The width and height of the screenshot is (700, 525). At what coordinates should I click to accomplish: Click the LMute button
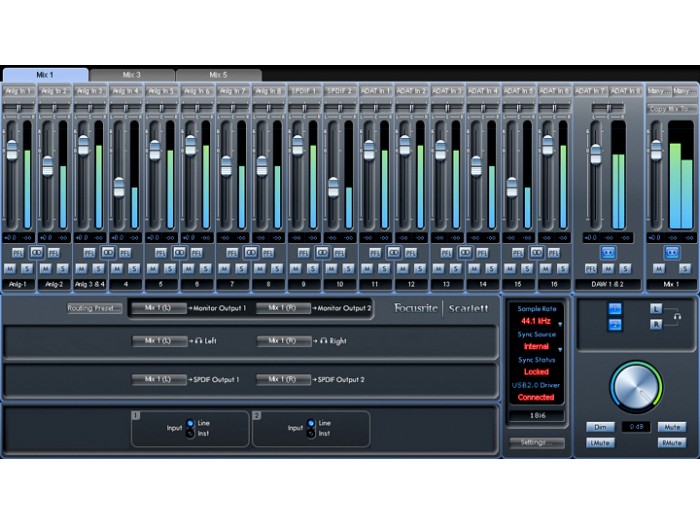(x=600, y=443)
